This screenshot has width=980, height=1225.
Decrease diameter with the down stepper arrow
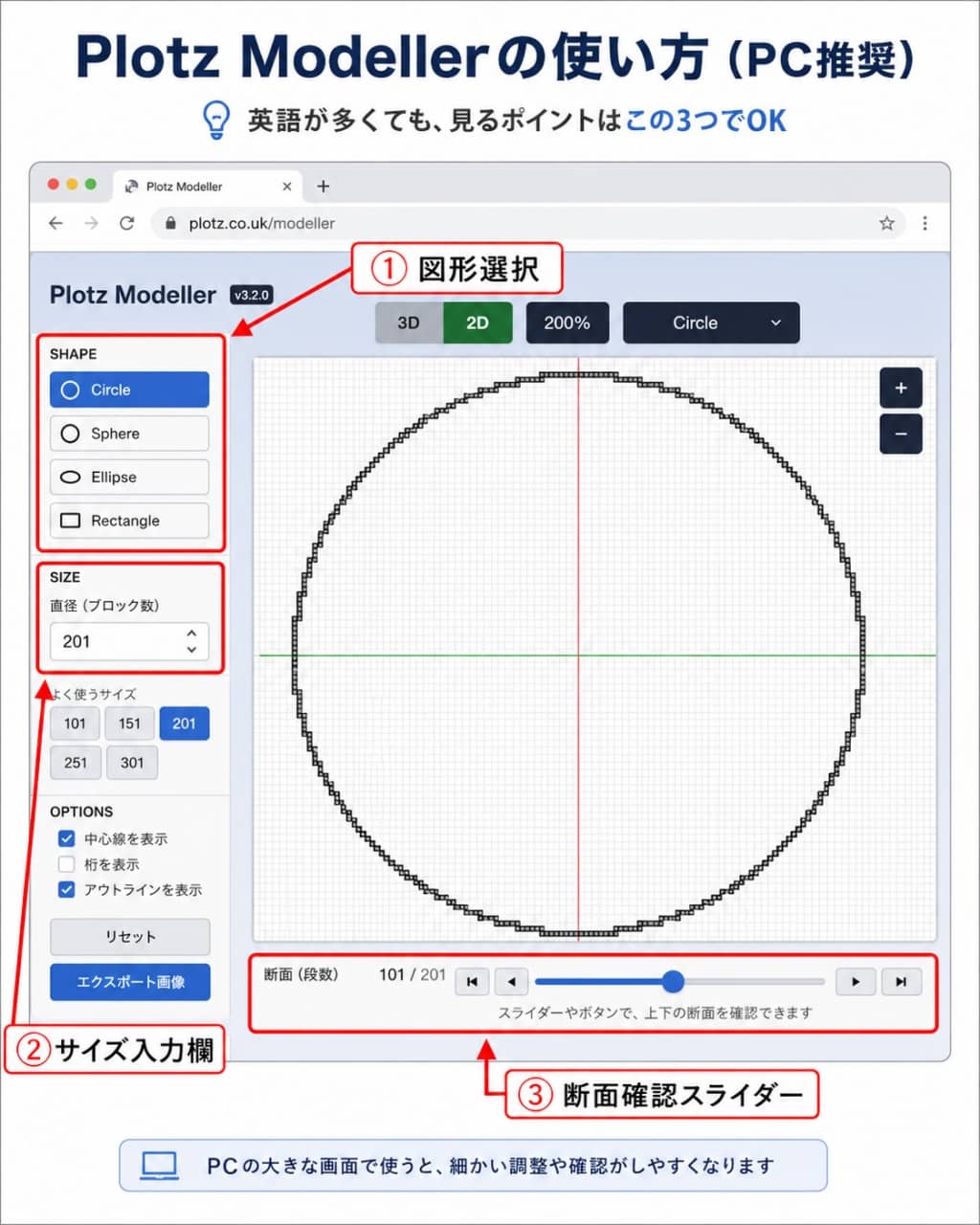coord(191,649)
